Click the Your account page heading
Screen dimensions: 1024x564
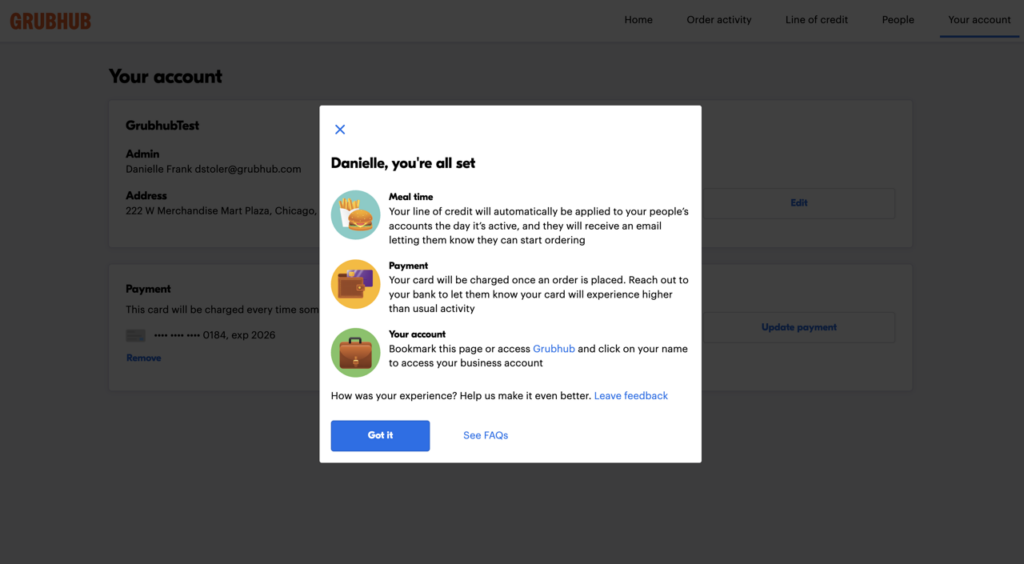point(165,77)
